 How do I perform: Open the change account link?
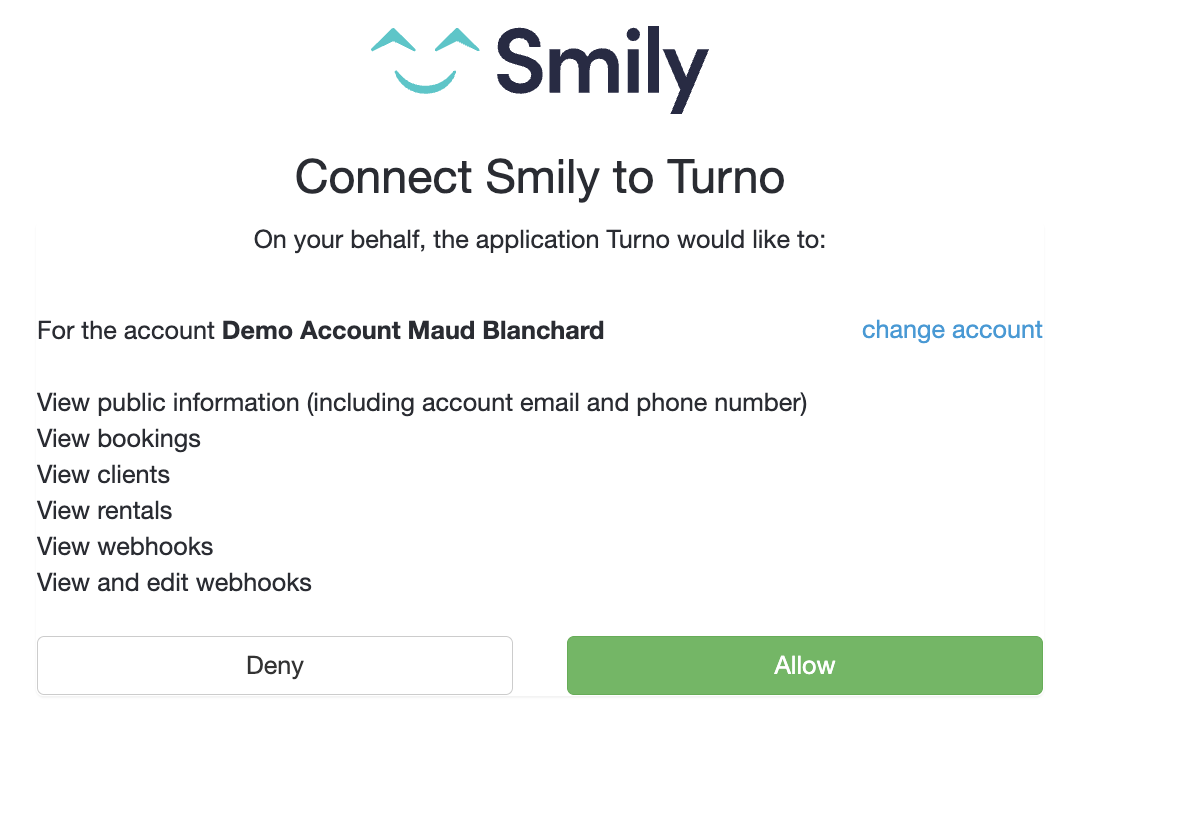pos(952,330)
